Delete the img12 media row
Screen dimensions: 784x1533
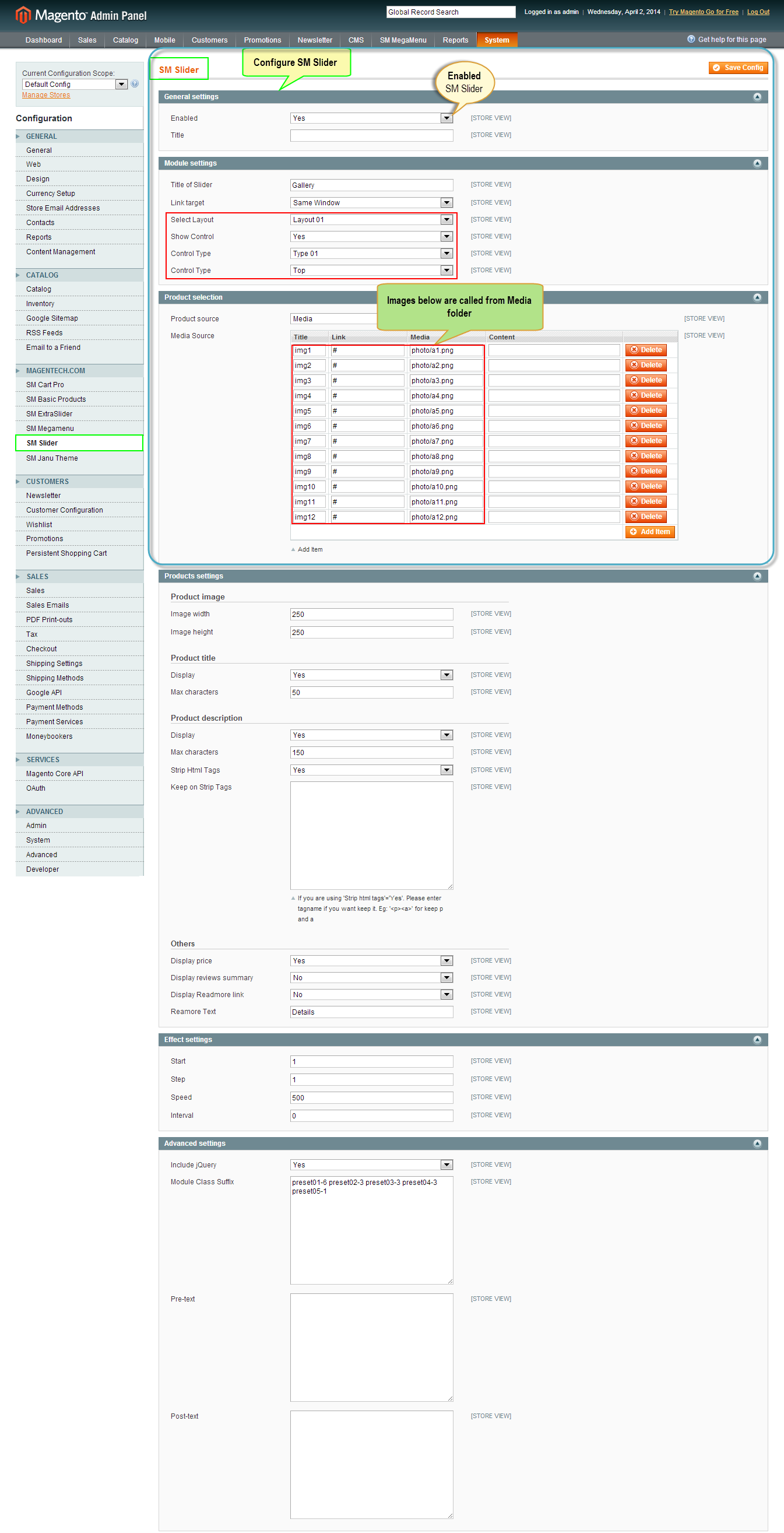(645, 517)
